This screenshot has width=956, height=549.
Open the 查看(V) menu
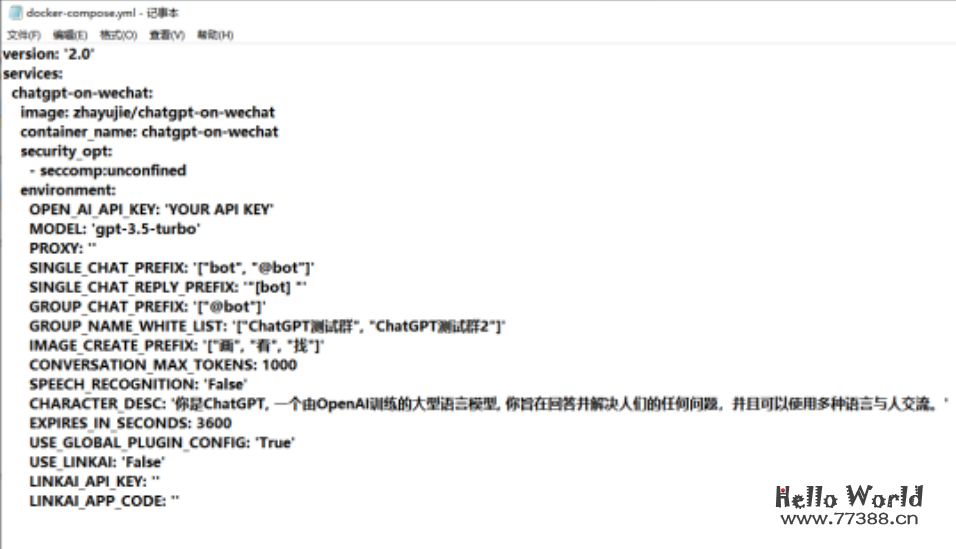tap(167, 35)
